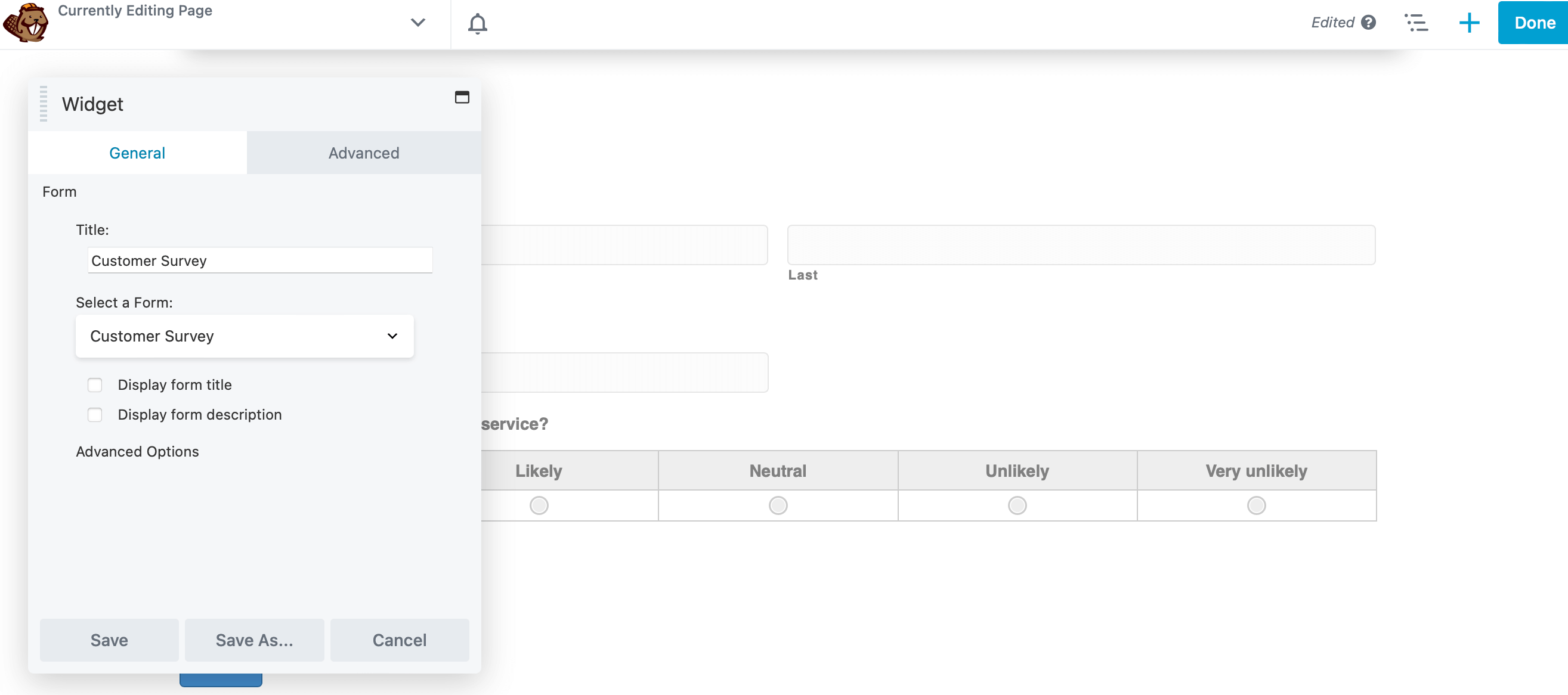Enable Display form description checkbox
The image size is (1568, 695).
coord(95,414)
